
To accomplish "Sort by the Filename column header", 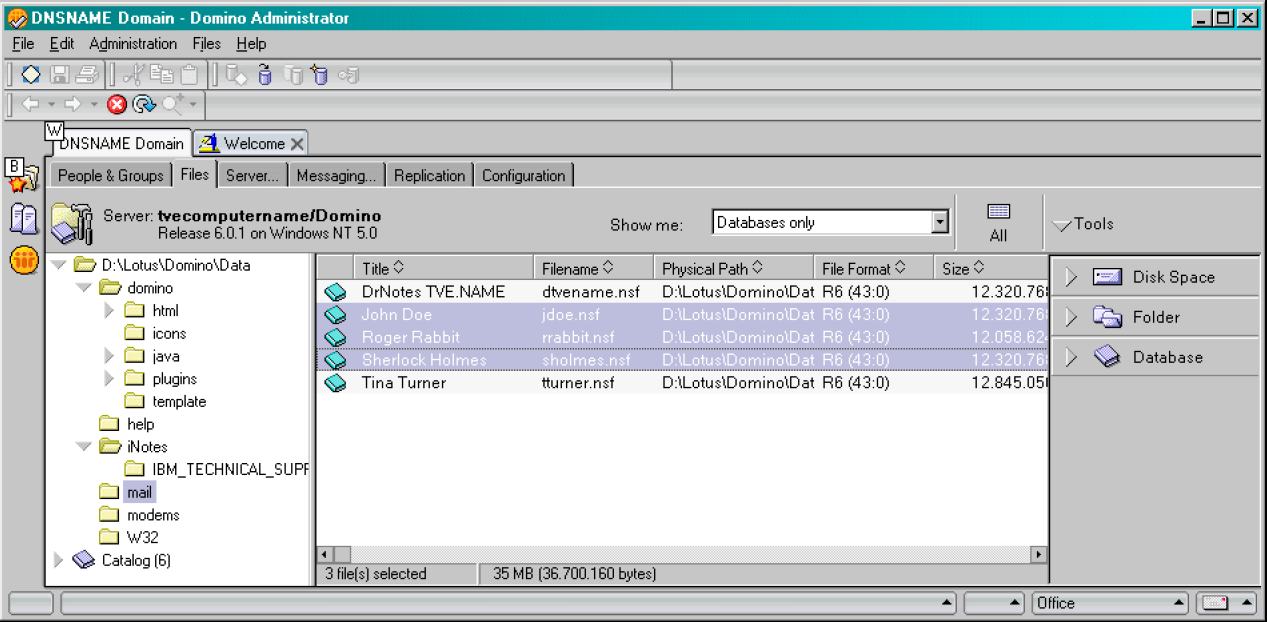I will pyautogui.click(x=594, y=268).
